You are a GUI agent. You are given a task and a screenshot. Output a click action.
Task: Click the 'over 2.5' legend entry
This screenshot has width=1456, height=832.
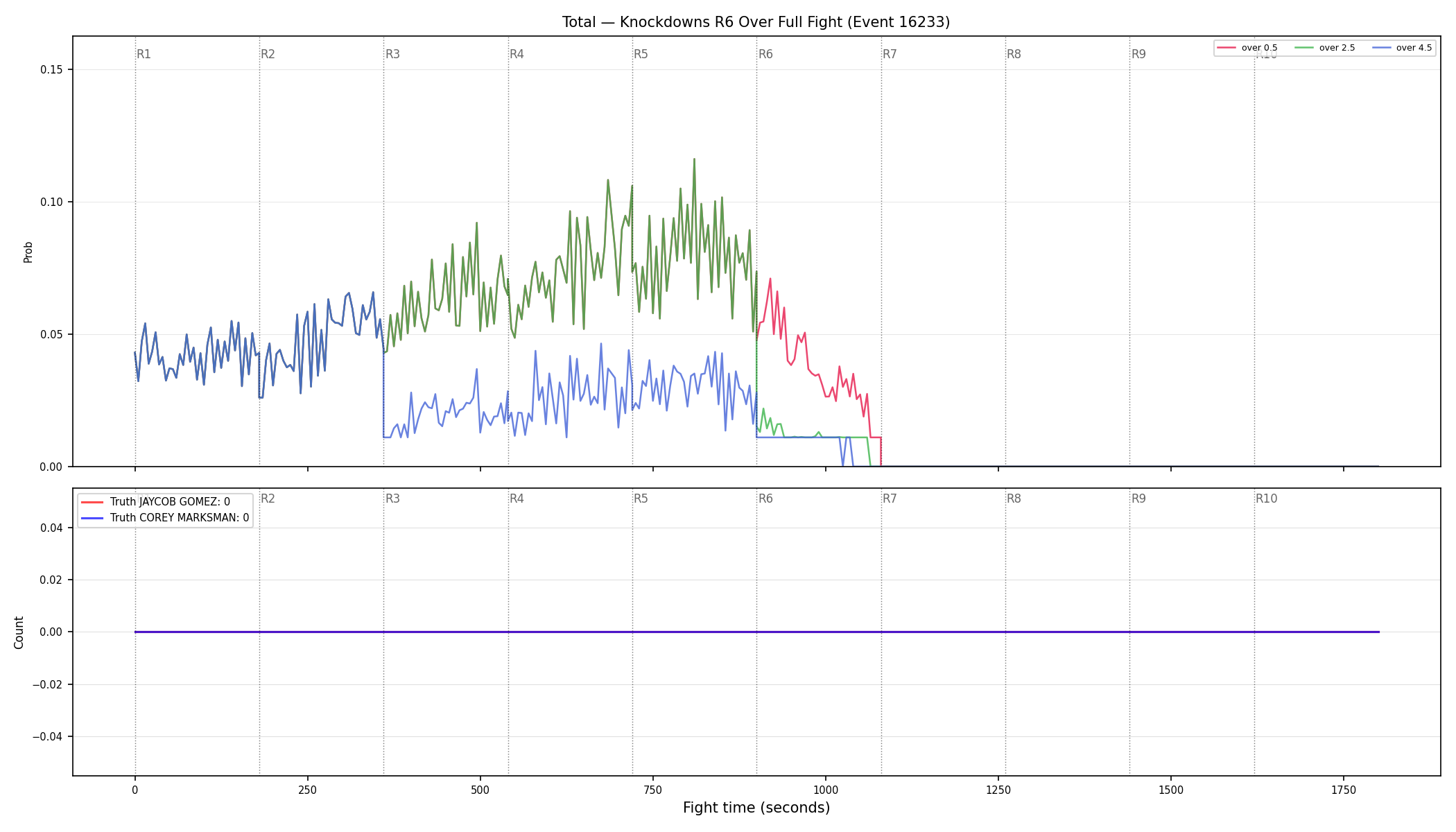coord(1324,48)
